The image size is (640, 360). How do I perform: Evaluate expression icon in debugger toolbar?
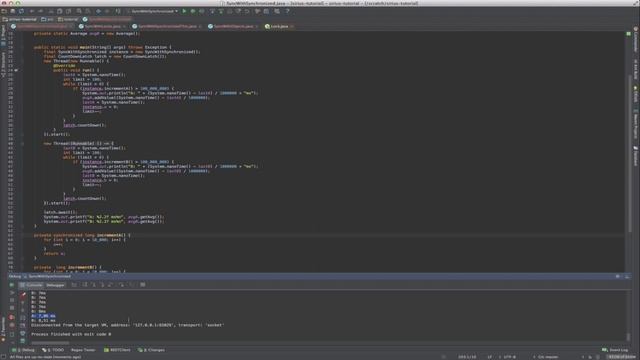[142, 285]
